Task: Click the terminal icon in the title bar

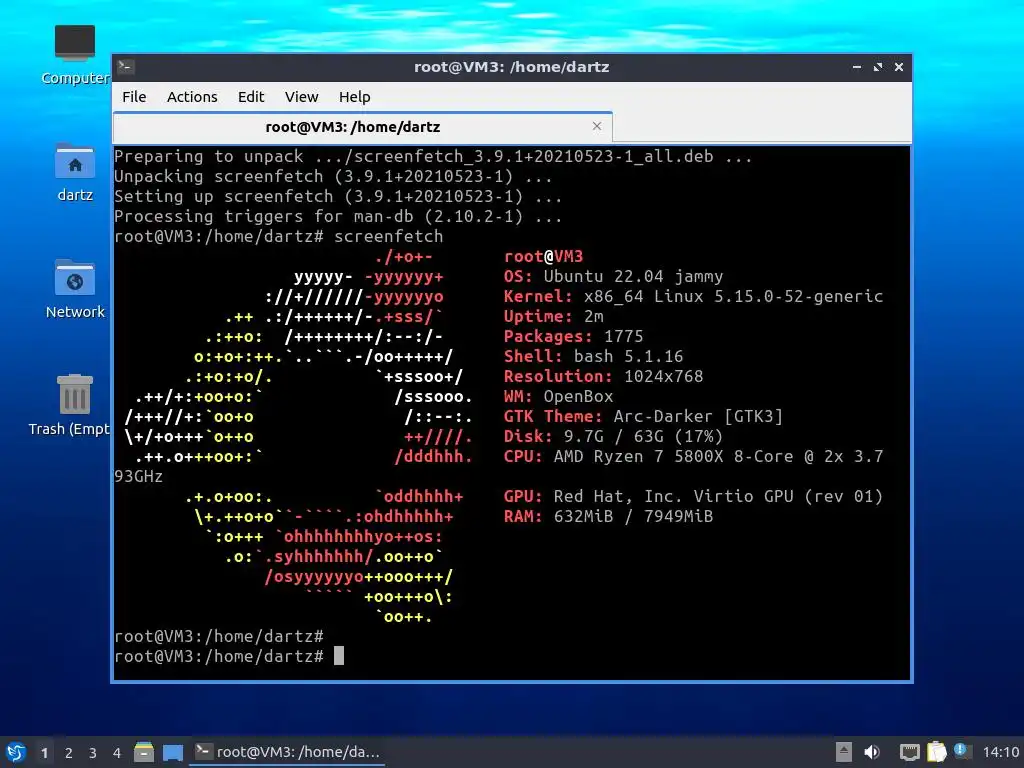Action: 126,66
